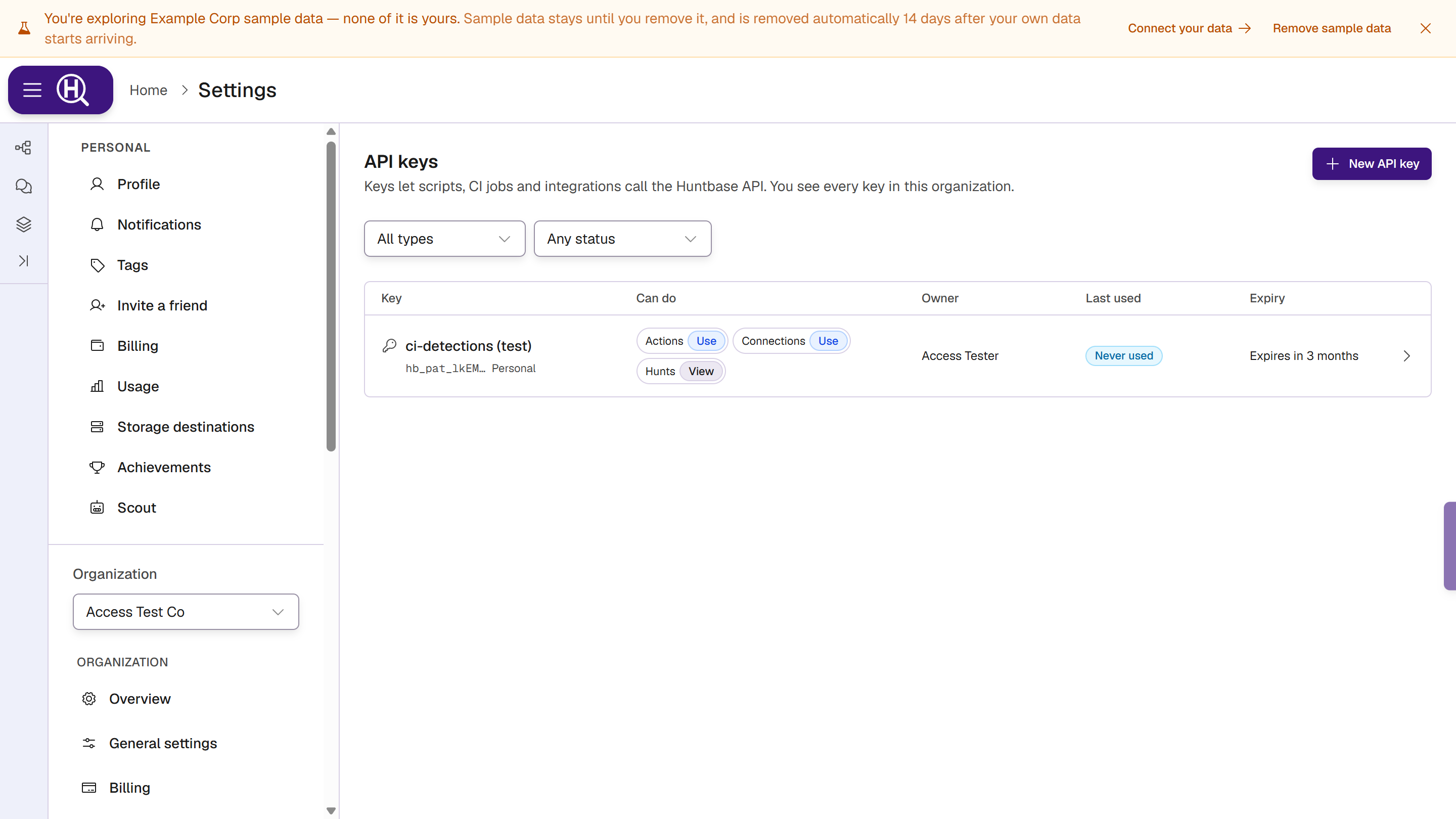Click the Storage destinations server icon
The image size is (1456, 819).
tap(97, 427)
